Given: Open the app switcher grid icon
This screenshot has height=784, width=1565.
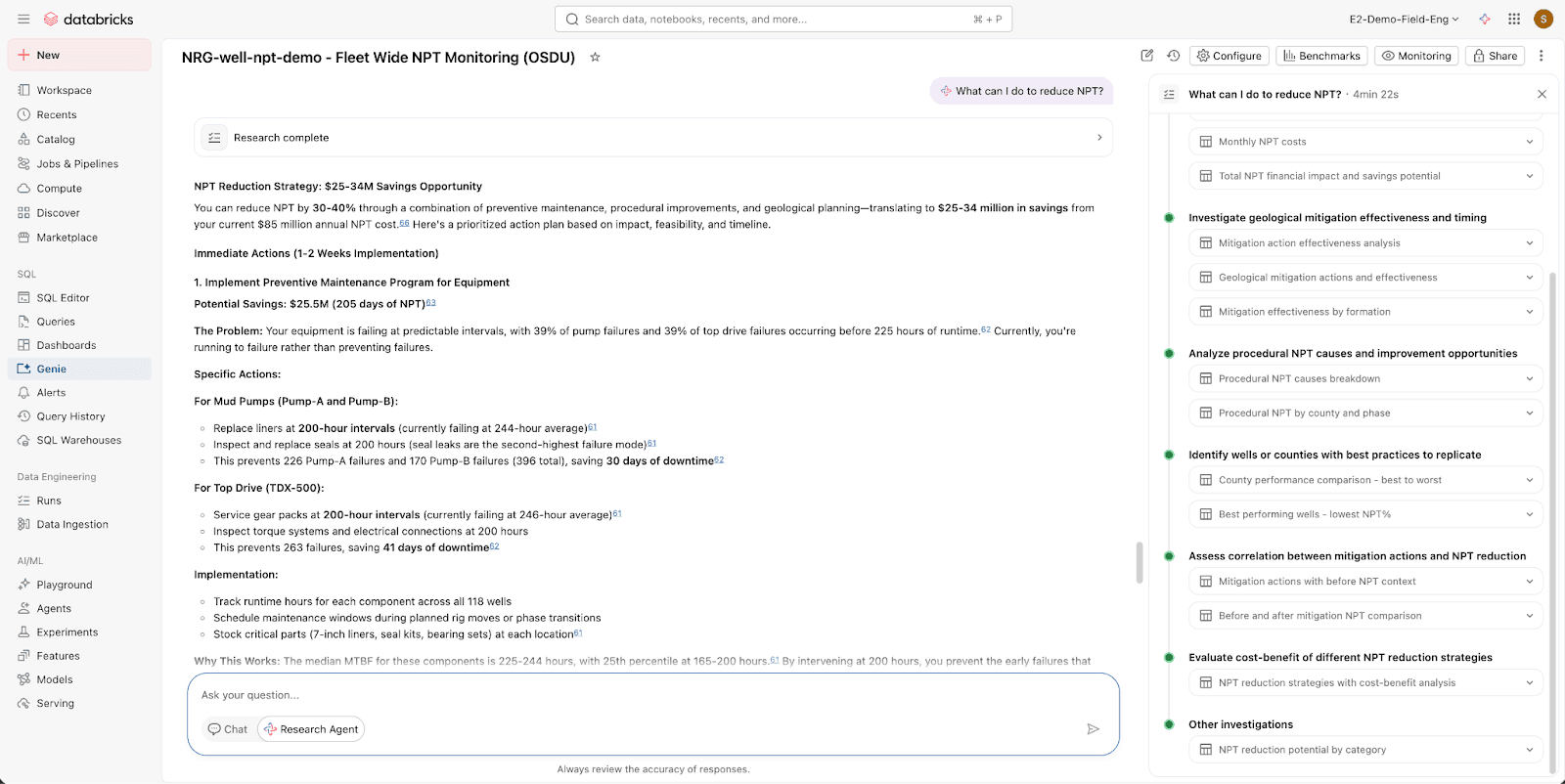Looking at the screenshot, I should 1514,19.
